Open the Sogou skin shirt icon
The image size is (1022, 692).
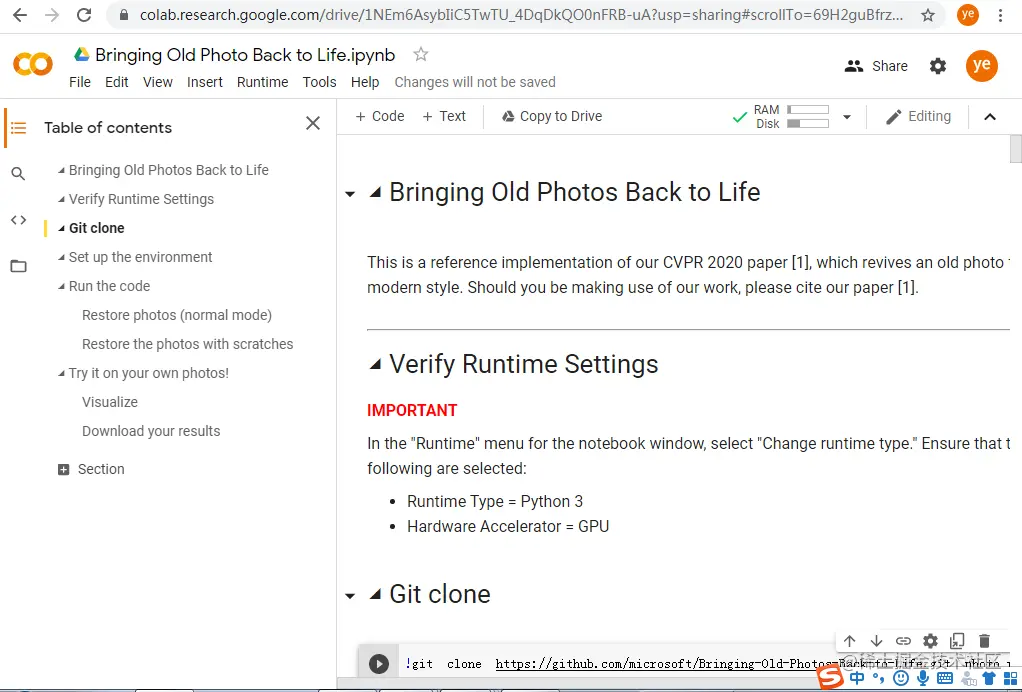[x=989, y=678]
